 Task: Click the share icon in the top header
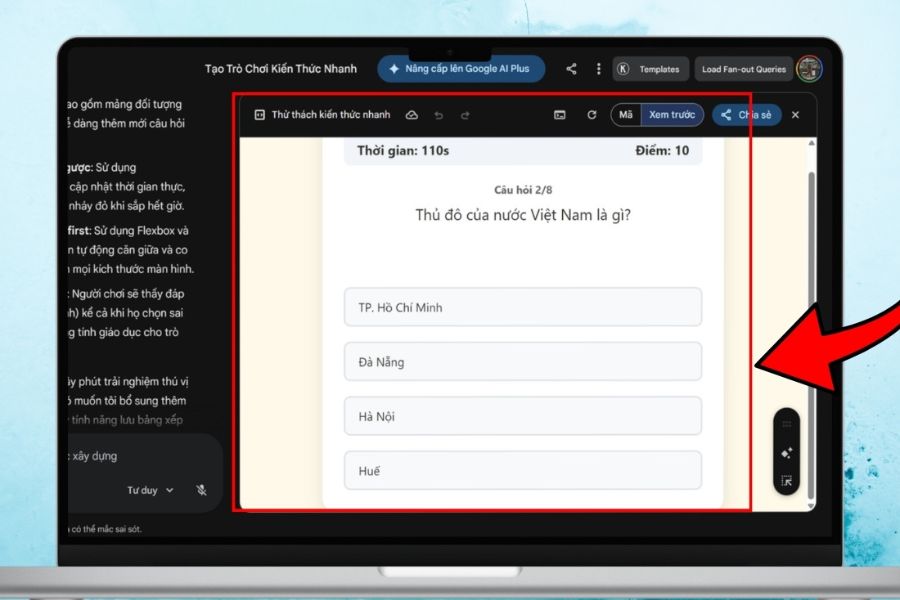click(x=571, y=69)
